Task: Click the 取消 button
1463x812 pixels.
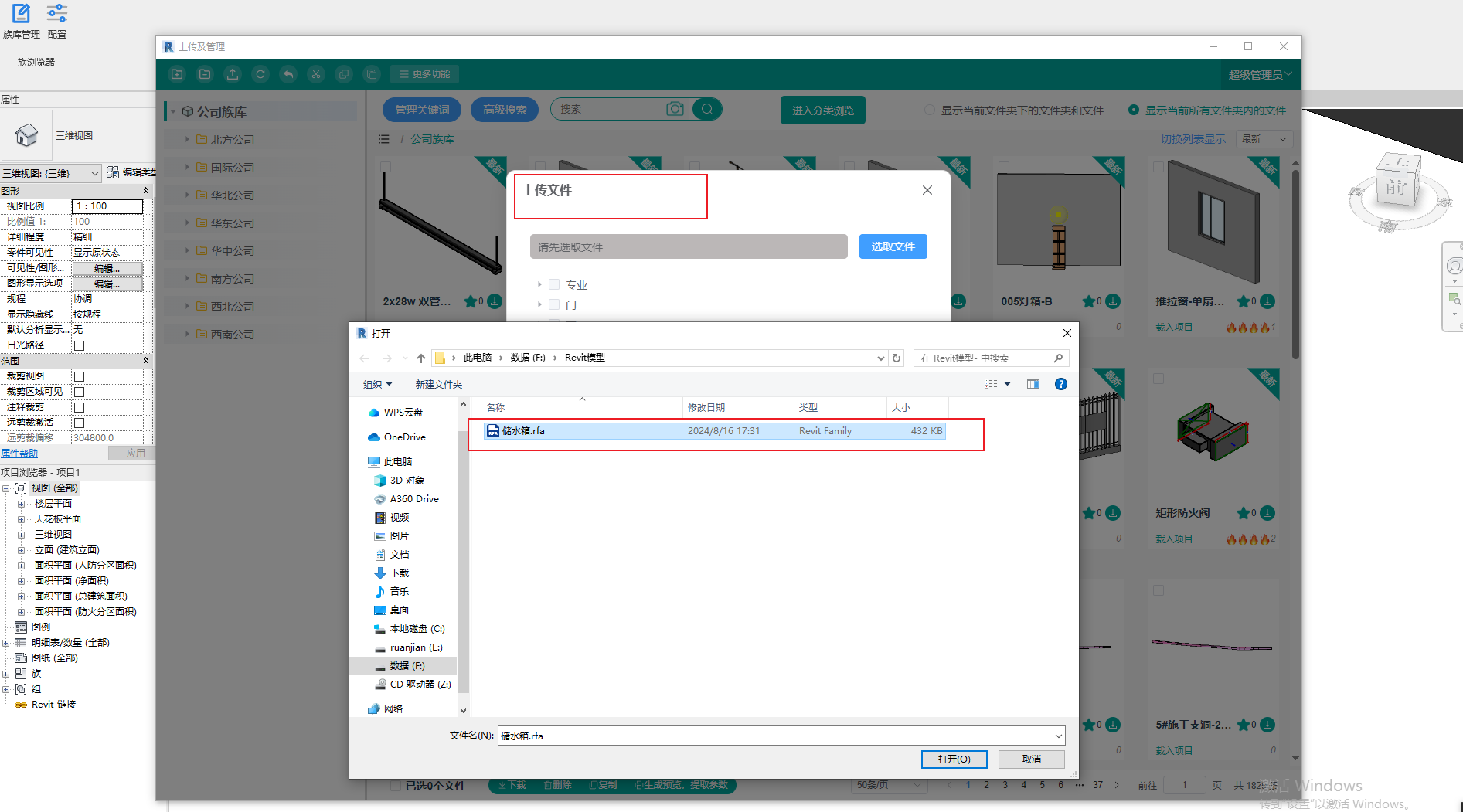Action: coord(1031,759)
